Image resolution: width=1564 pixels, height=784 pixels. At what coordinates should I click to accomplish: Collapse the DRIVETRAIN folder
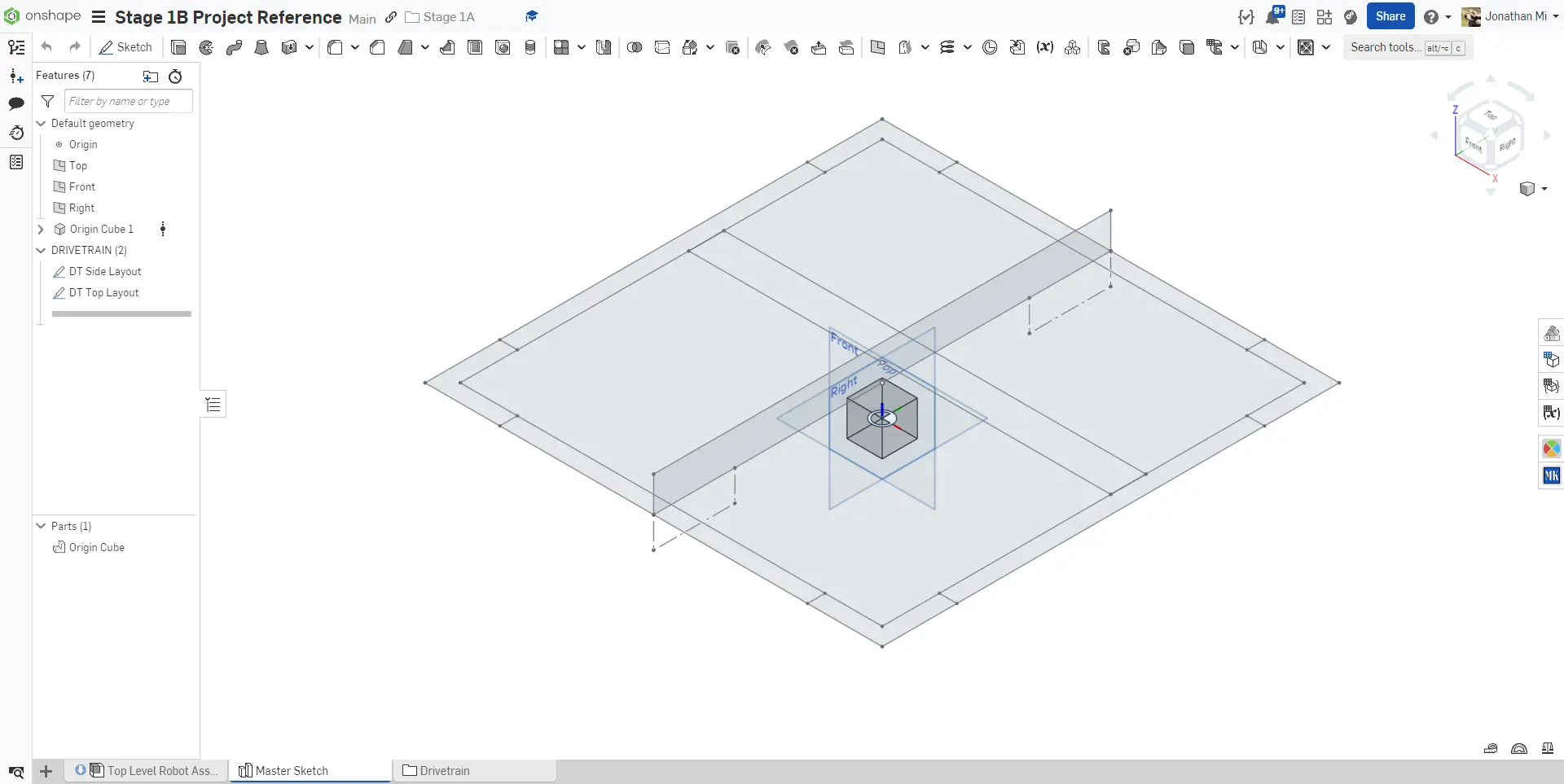(41, 251)
